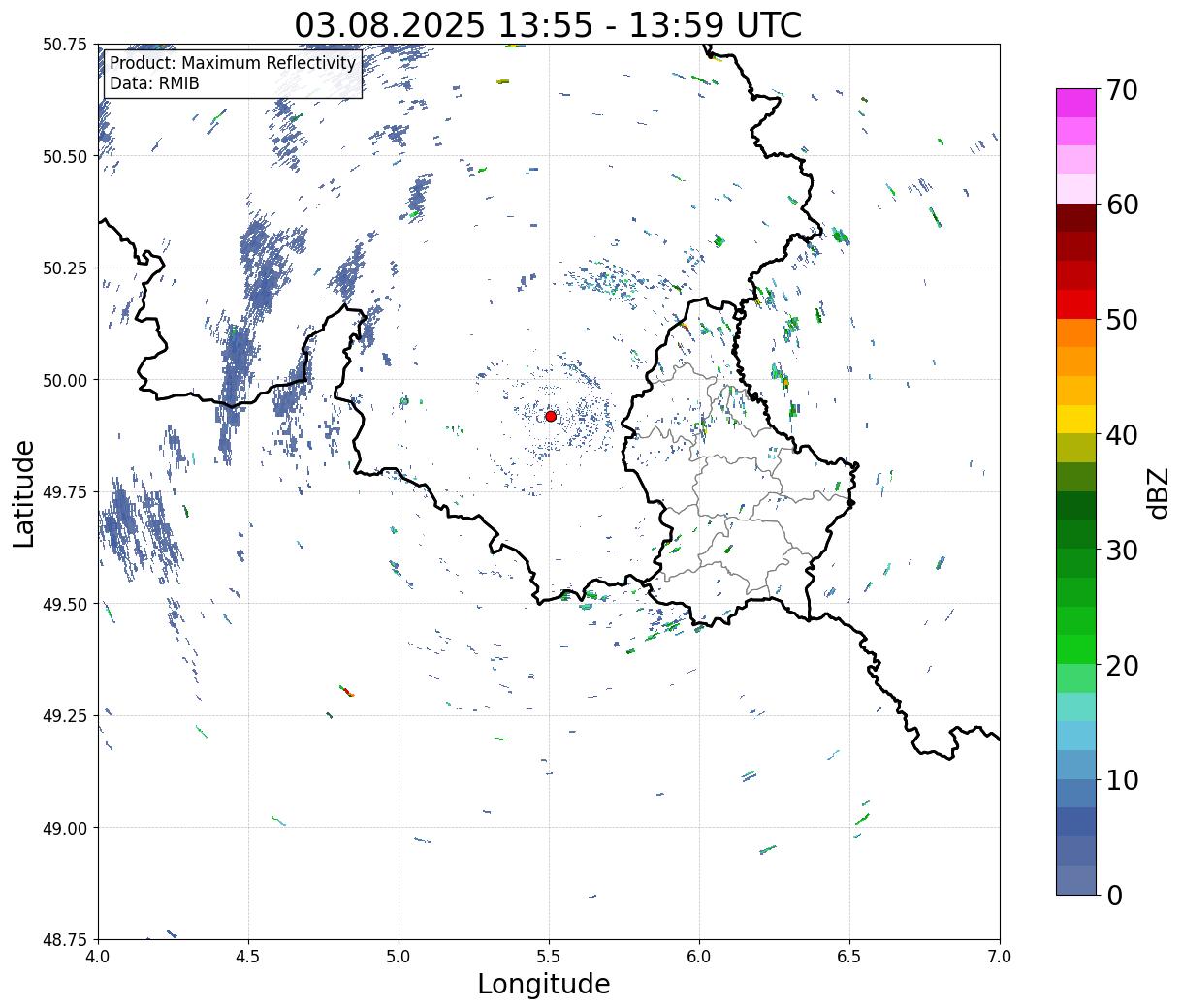Viewport: 1182px width, 1008px height.
Task: Click the 'Data: RMIB' legend line
Action: tap(154, 84)
